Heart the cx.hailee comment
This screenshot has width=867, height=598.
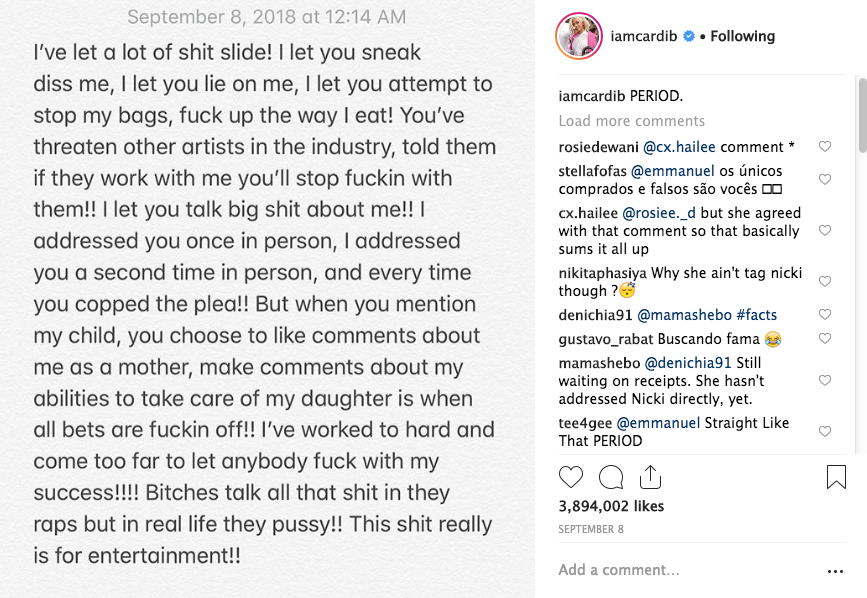[x=825, y=230]
